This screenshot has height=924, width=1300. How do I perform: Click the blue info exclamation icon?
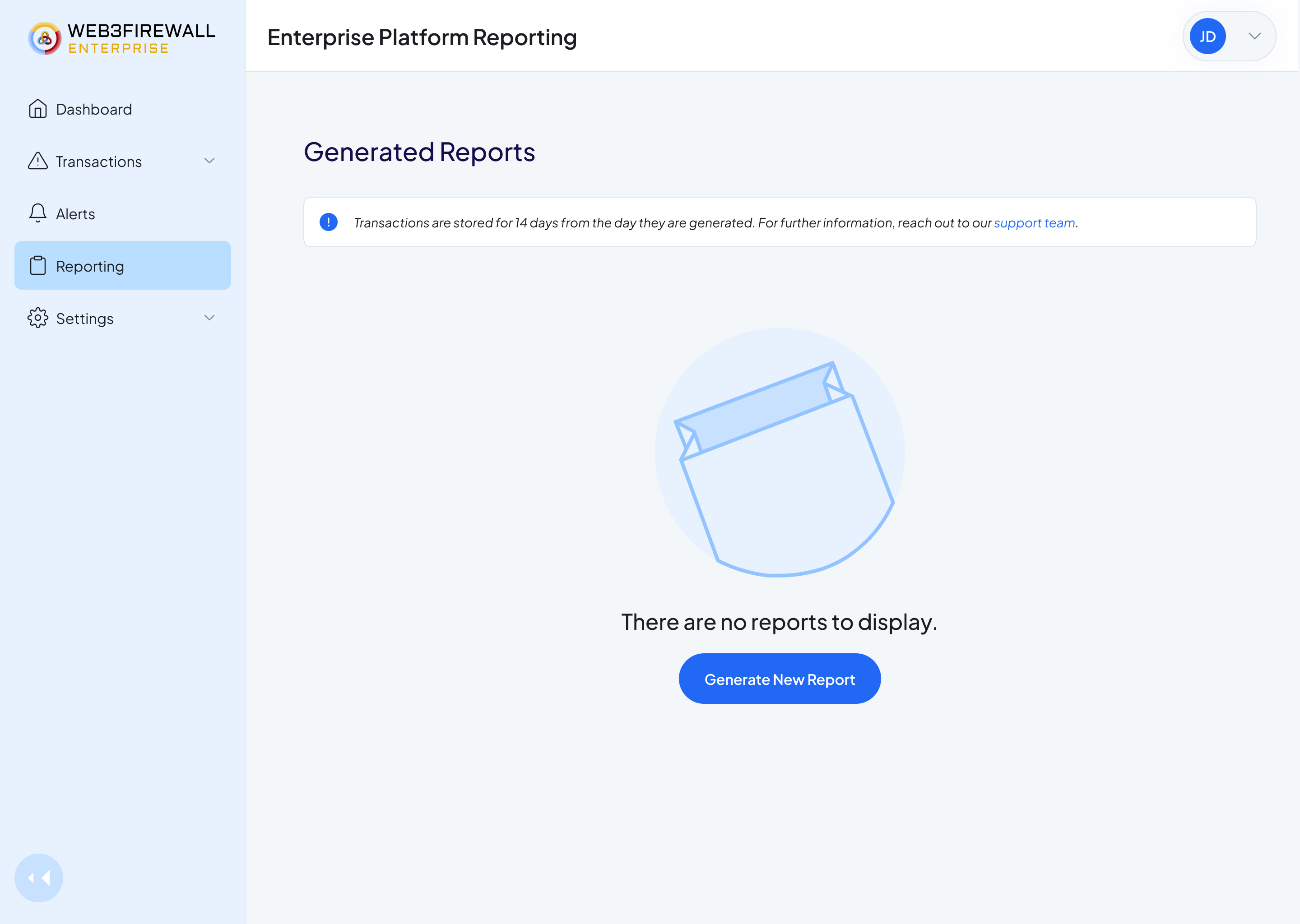329,222
